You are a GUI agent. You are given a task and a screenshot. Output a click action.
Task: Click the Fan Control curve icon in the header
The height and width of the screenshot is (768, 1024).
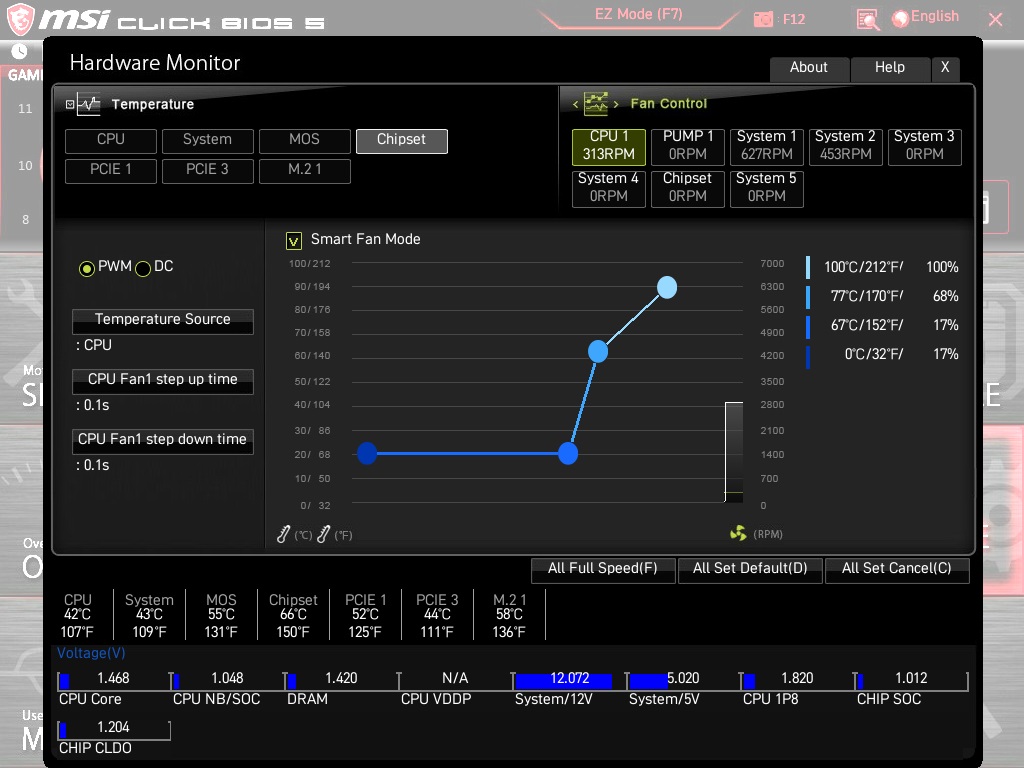[596, 103]
